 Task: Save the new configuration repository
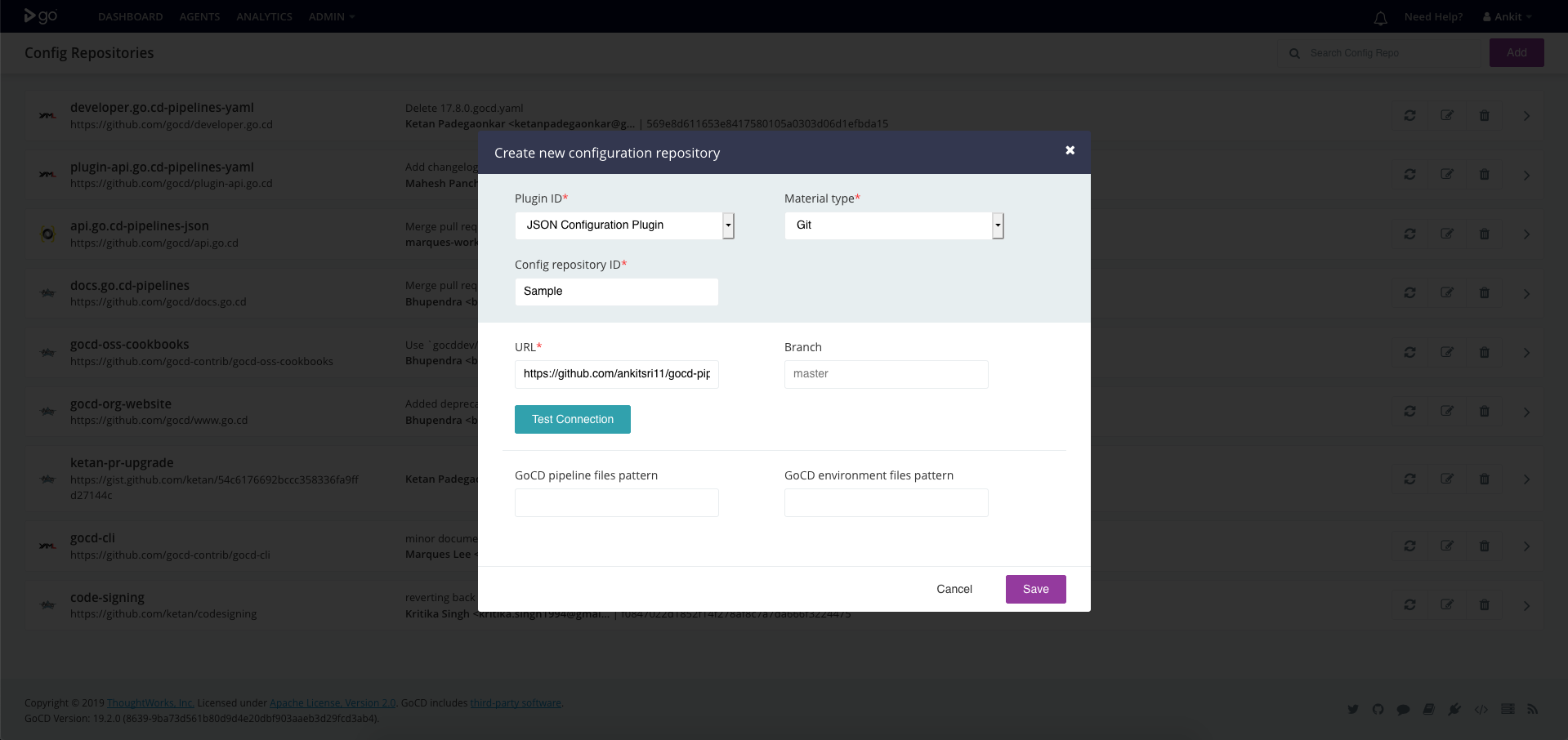(1035, 589)
